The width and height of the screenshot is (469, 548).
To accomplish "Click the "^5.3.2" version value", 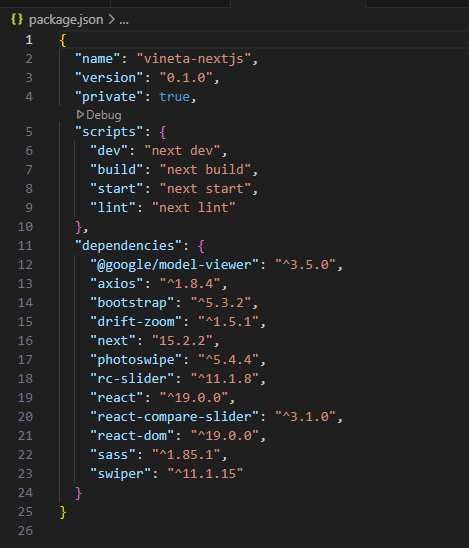I will point(221,303).
